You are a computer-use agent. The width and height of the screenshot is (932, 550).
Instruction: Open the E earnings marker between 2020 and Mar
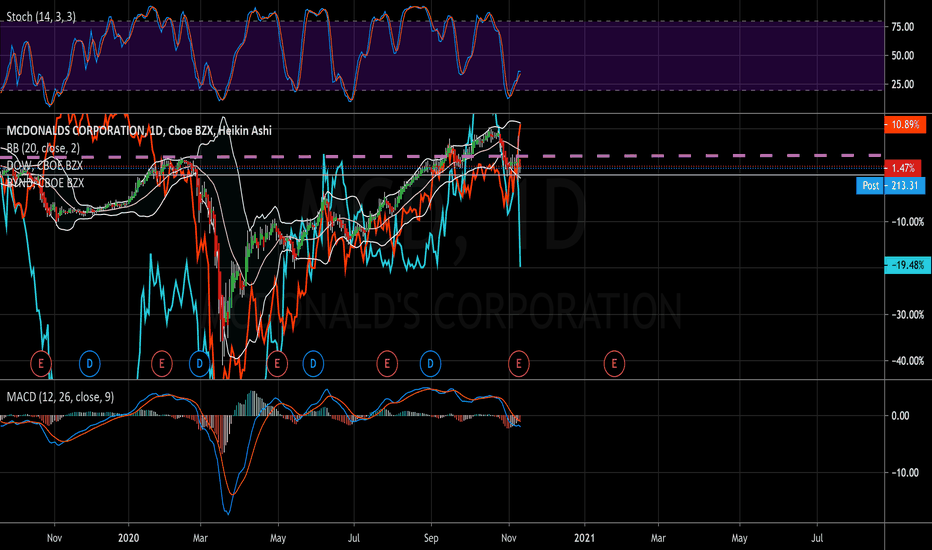tap(162, 363)
